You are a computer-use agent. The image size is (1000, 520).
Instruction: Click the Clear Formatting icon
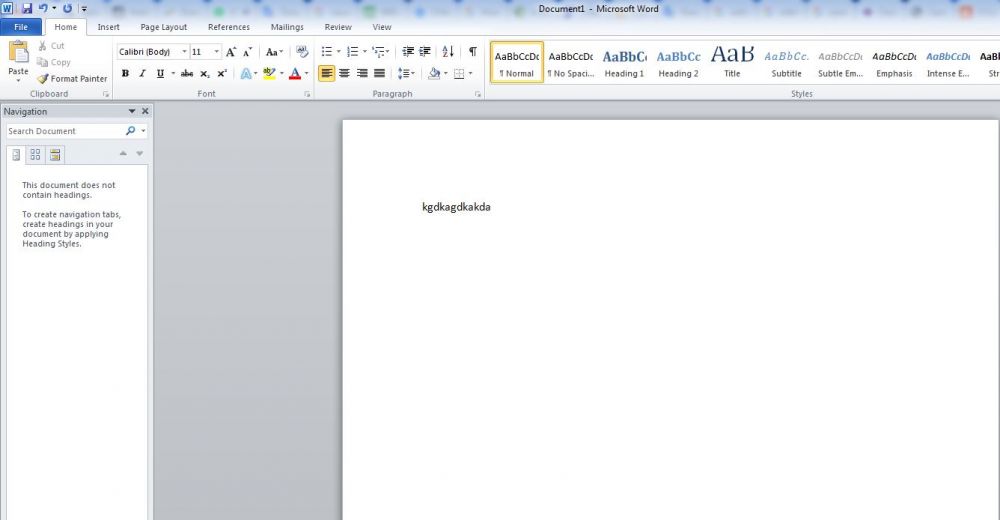coord(302,52)
